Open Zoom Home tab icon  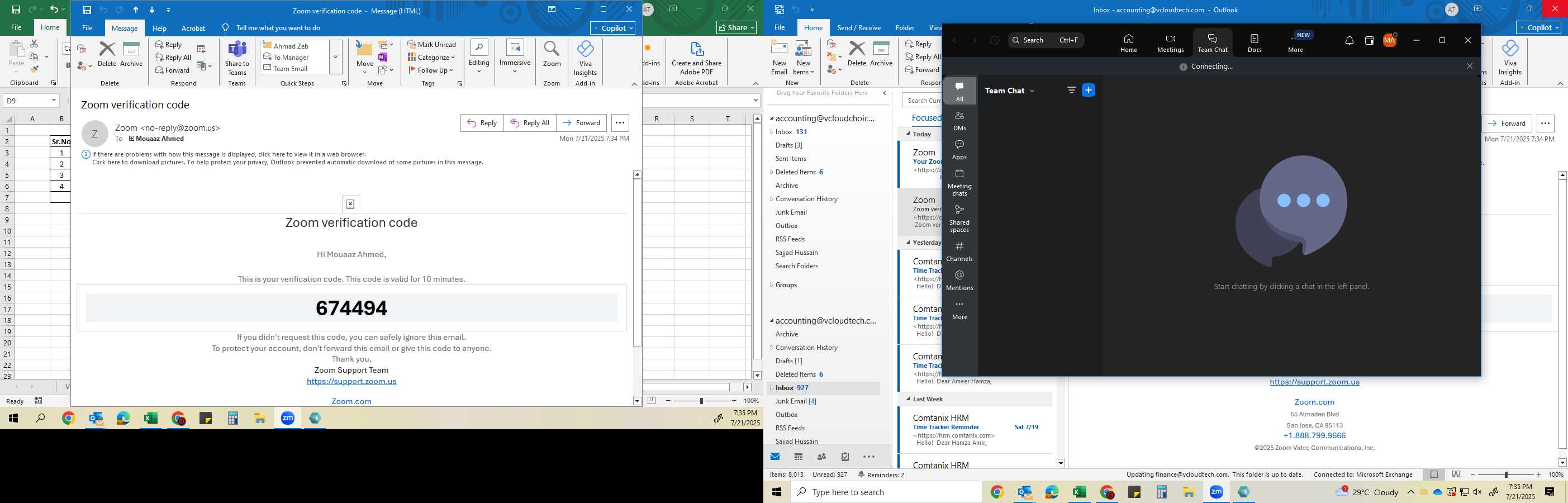[1128, 42]
